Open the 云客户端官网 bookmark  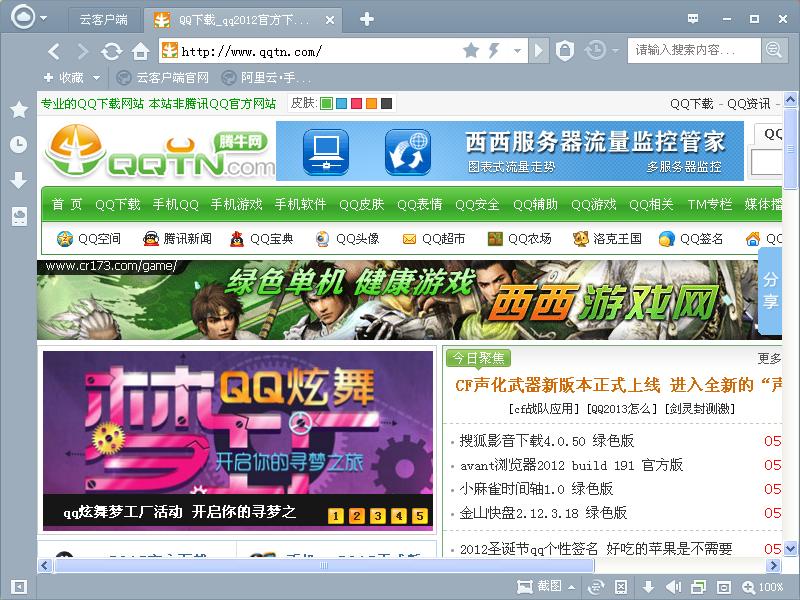[163, 78]
